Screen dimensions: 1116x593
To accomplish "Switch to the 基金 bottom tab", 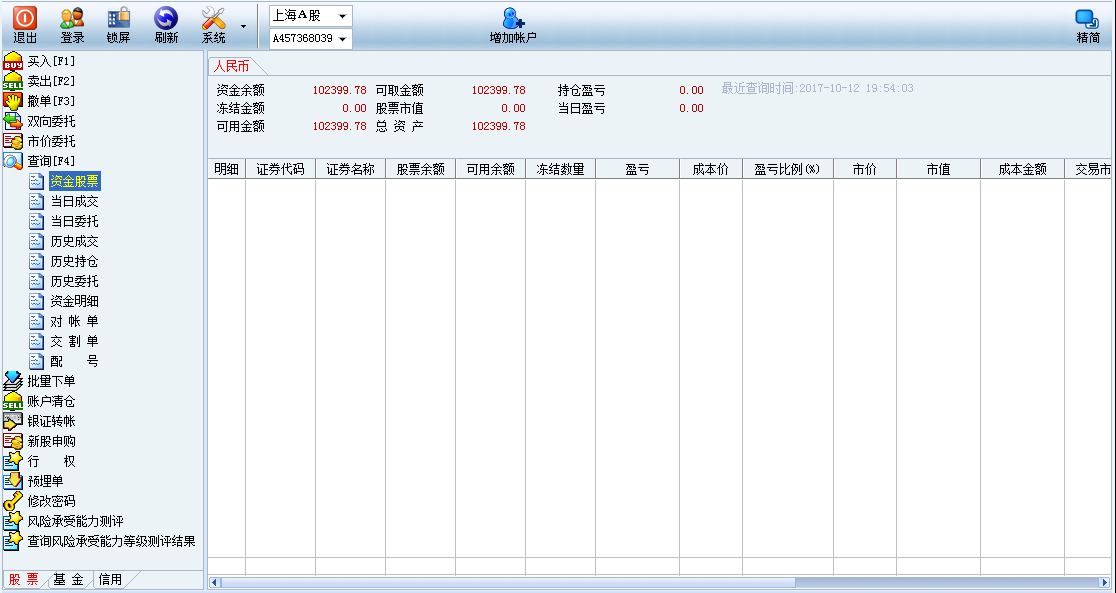I will [x=68, y=579].
